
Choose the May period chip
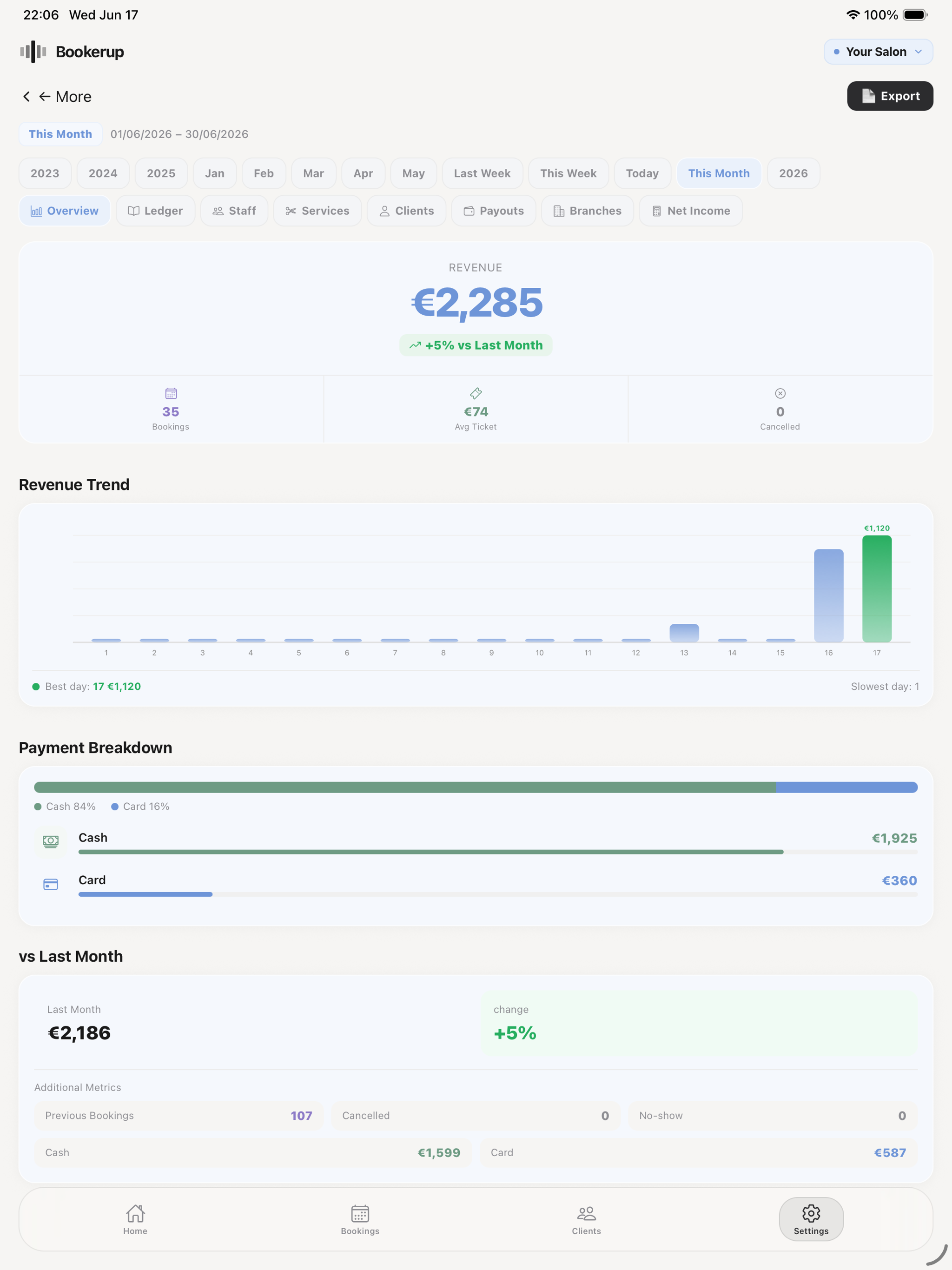pos(413,173)
